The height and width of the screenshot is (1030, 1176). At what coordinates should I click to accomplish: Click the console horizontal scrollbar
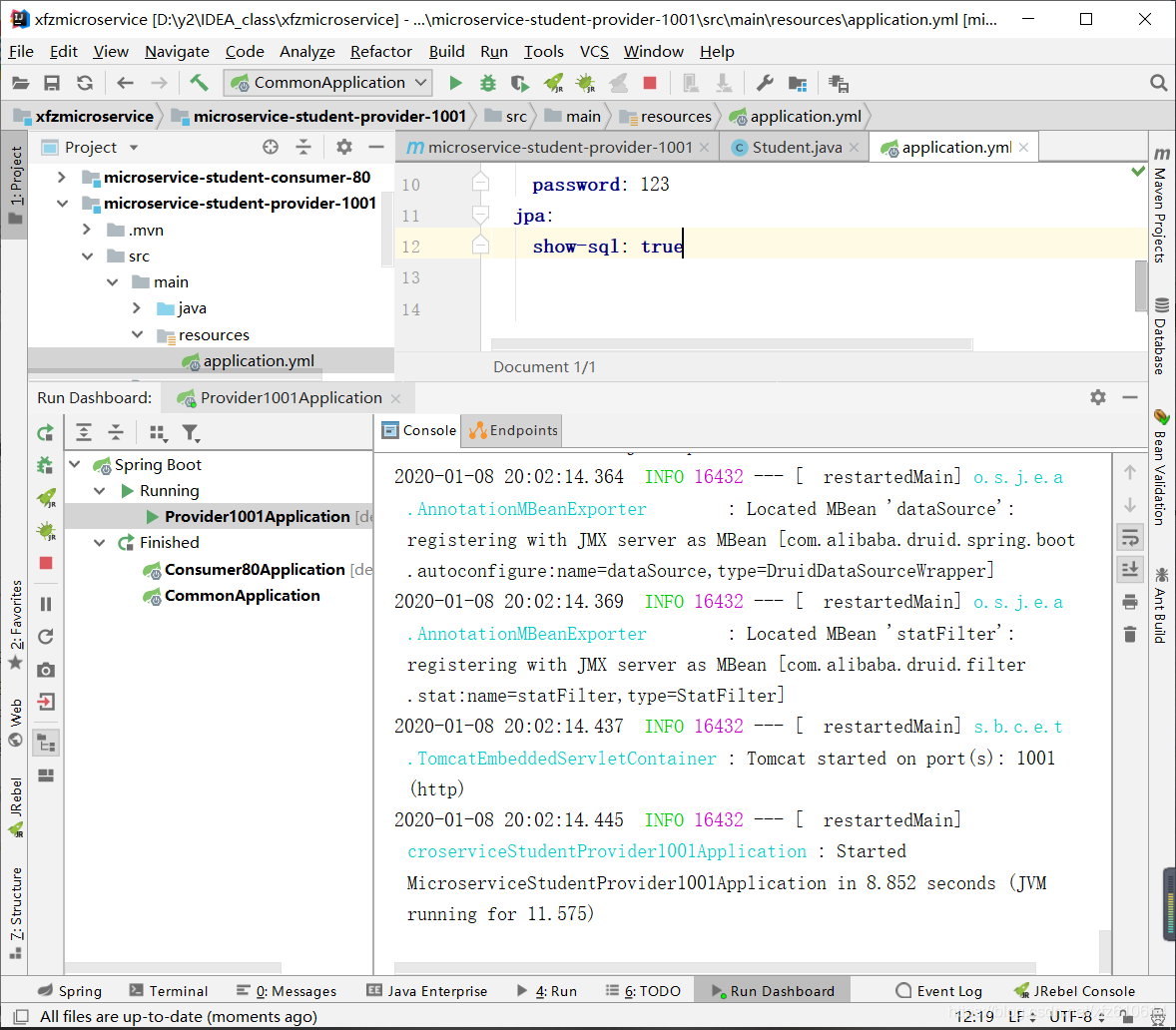pyautogui.click(x=715, y=968)
